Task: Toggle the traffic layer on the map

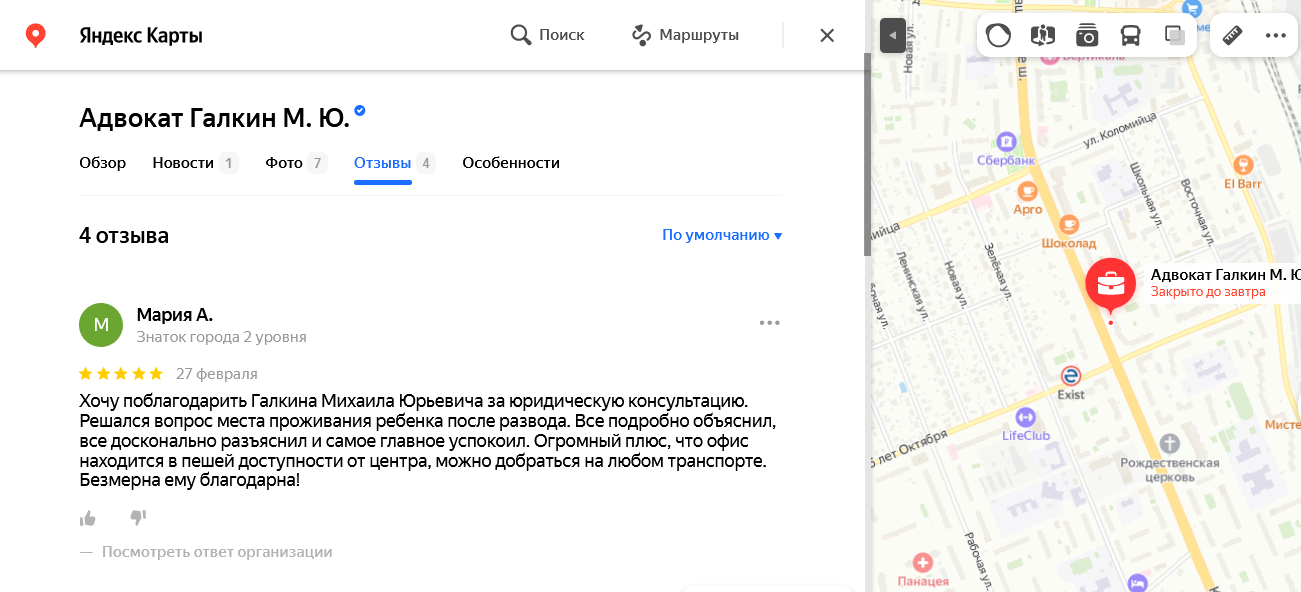Action: [x=998, y=36]
